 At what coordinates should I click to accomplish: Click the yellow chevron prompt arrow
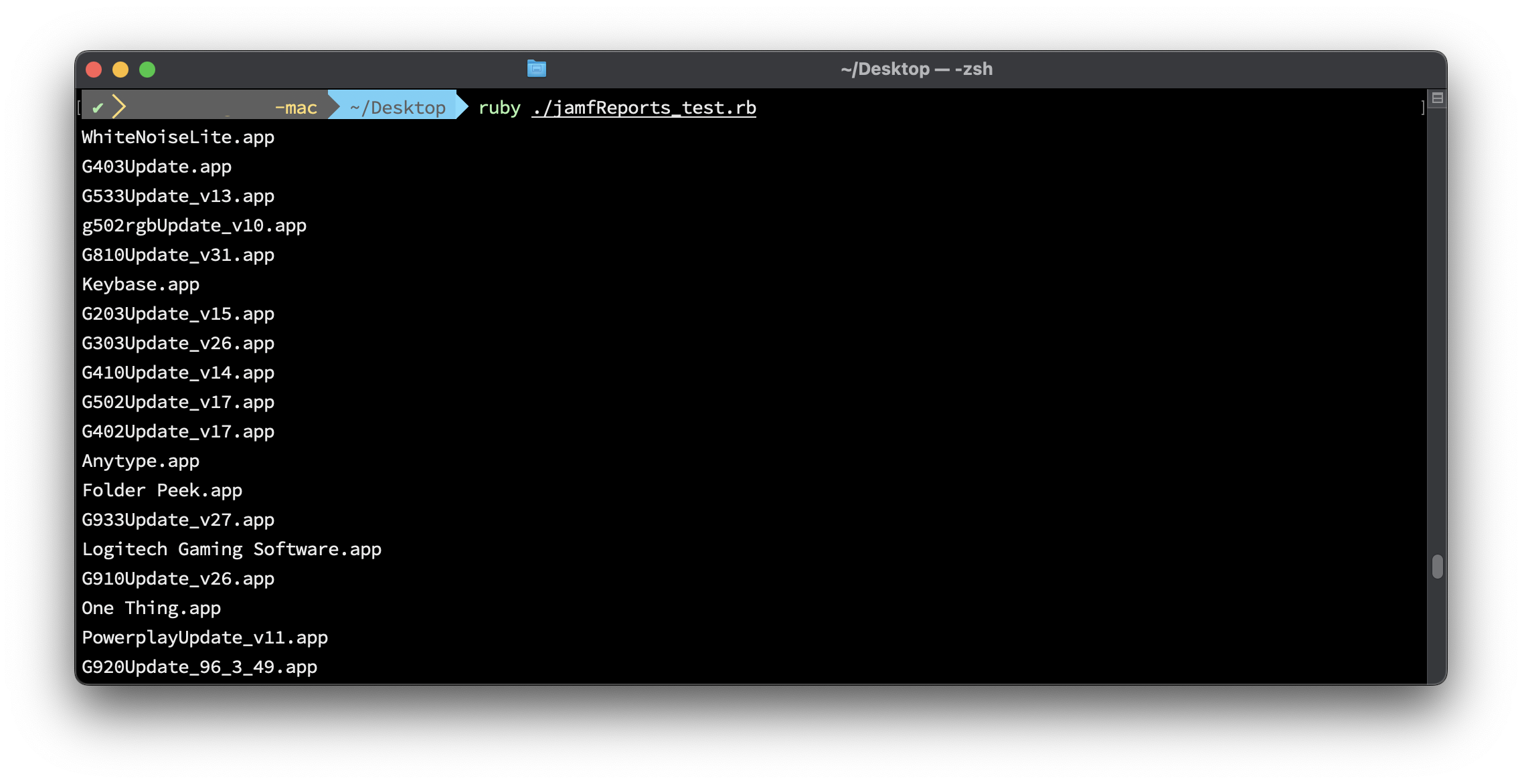(119, 107)
